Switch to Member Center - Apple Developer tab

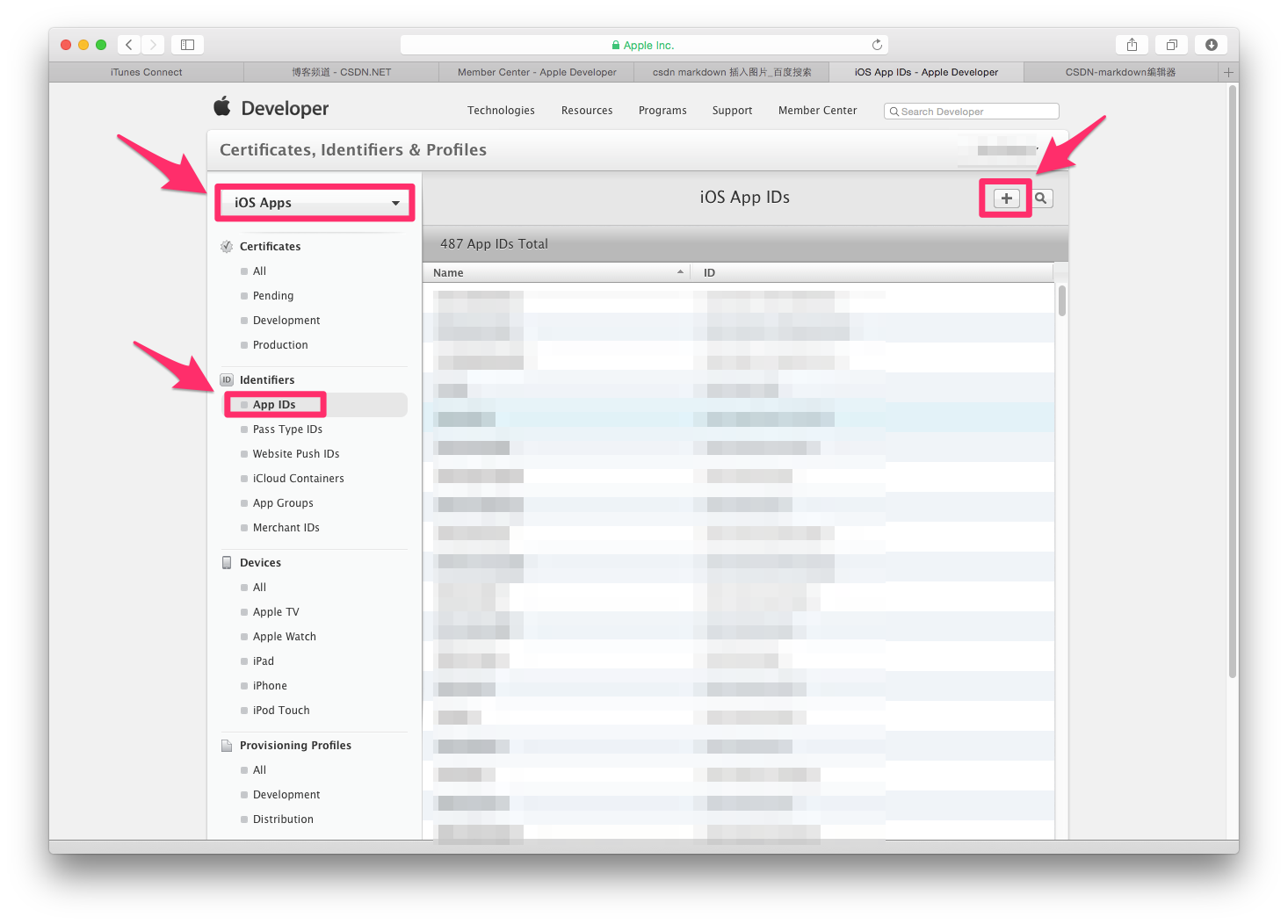(x=537, y=72)
